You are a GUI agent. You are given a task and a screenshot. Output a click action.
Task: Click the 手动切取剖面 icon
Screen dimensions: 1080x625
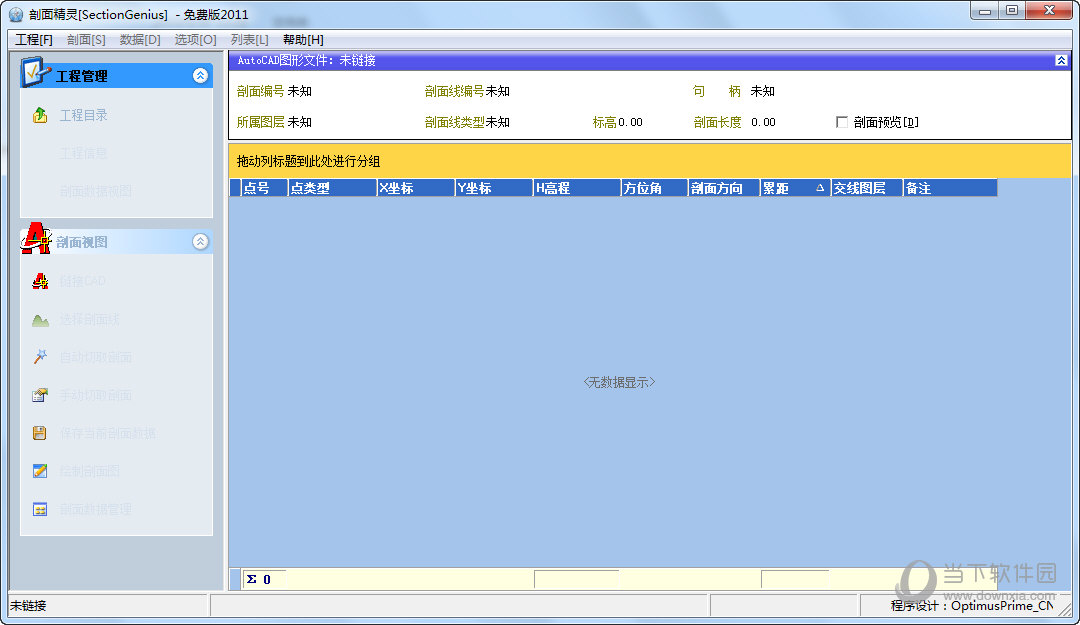(40, 395)
